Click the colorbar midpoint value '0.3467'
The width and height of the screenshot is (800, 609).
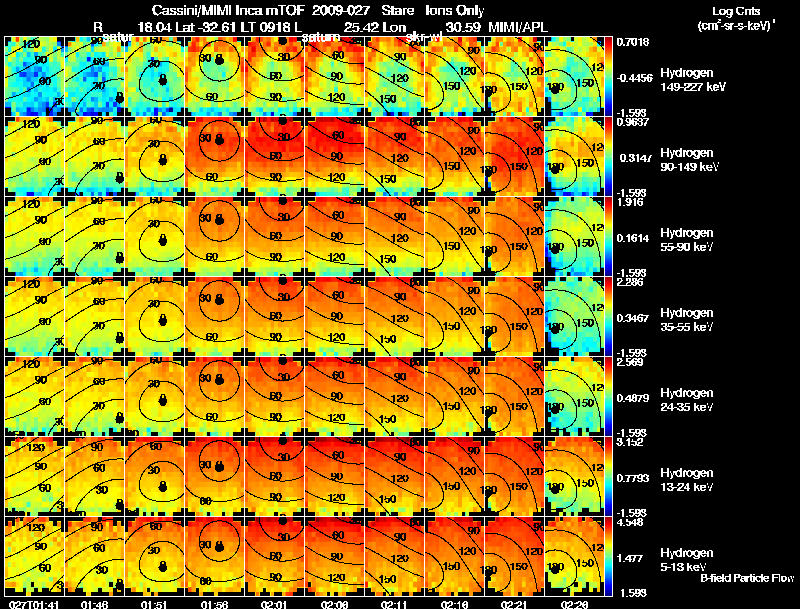click(x=633, y=318)
